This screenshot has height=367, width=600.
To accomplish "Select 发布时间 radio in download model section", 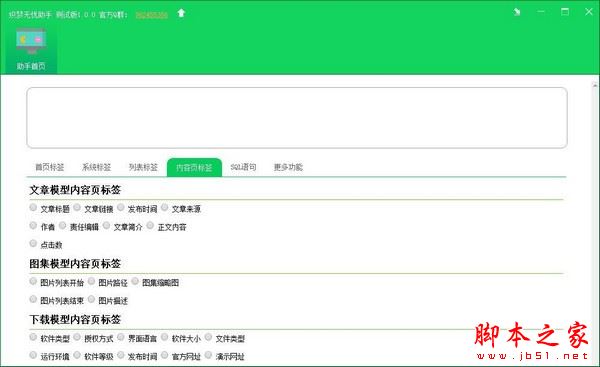I will click(x=121, y=355).
